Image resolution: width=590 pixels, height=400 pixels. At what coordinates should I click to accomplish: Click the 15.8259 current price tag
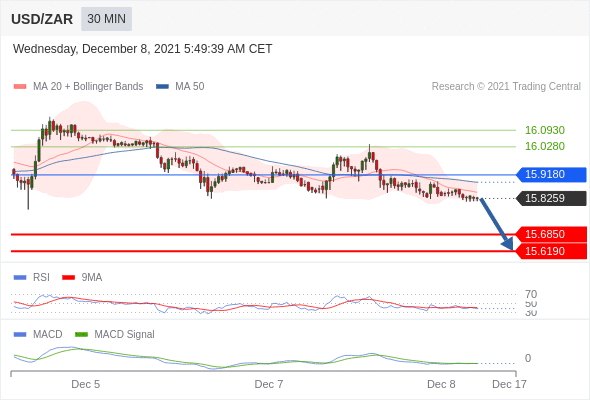[551, 198]
